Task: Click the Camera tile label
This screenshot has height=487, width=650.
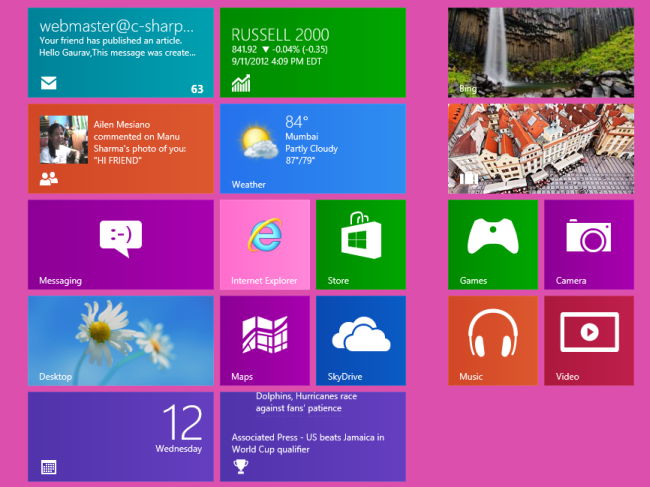Action: pyautogui.click(x=571, y=281)
